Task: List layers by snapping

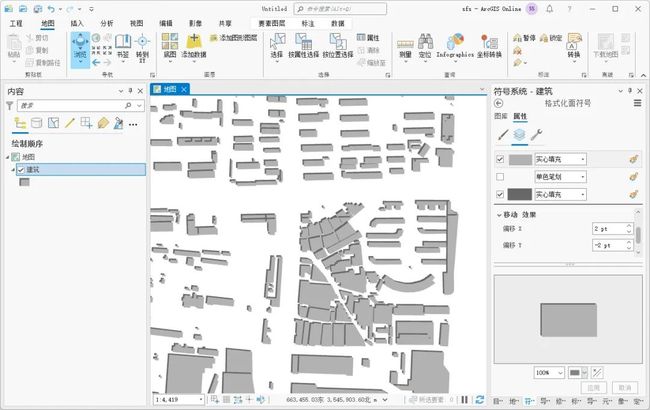Action: click(x=86, y=123)
